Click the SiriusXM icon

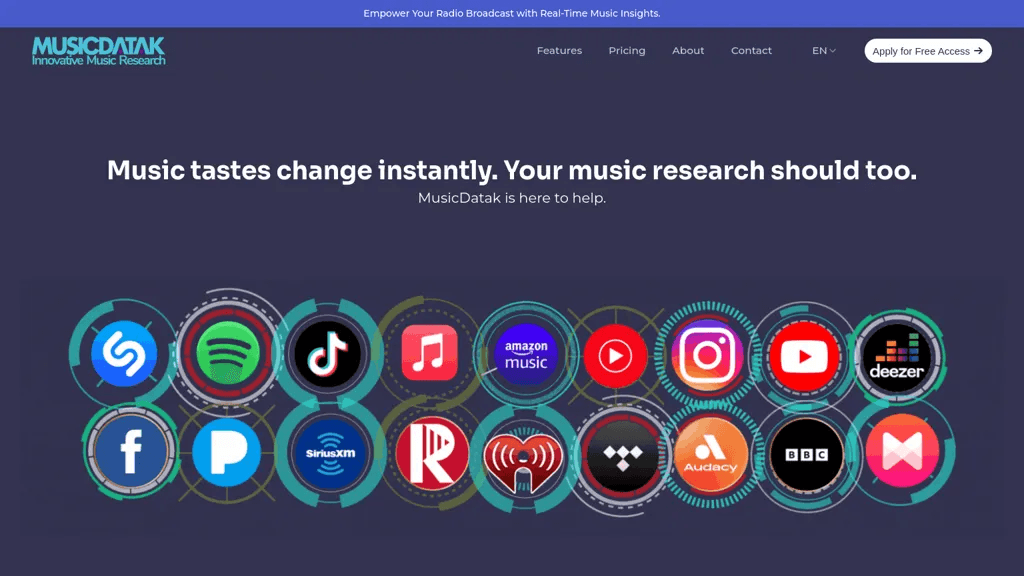tap(330, 453)
